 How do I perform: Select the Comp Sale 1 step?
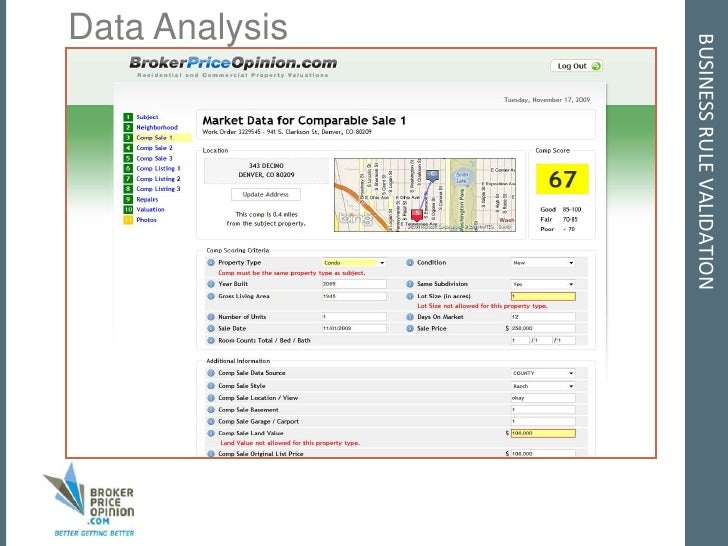coord(154,137)
